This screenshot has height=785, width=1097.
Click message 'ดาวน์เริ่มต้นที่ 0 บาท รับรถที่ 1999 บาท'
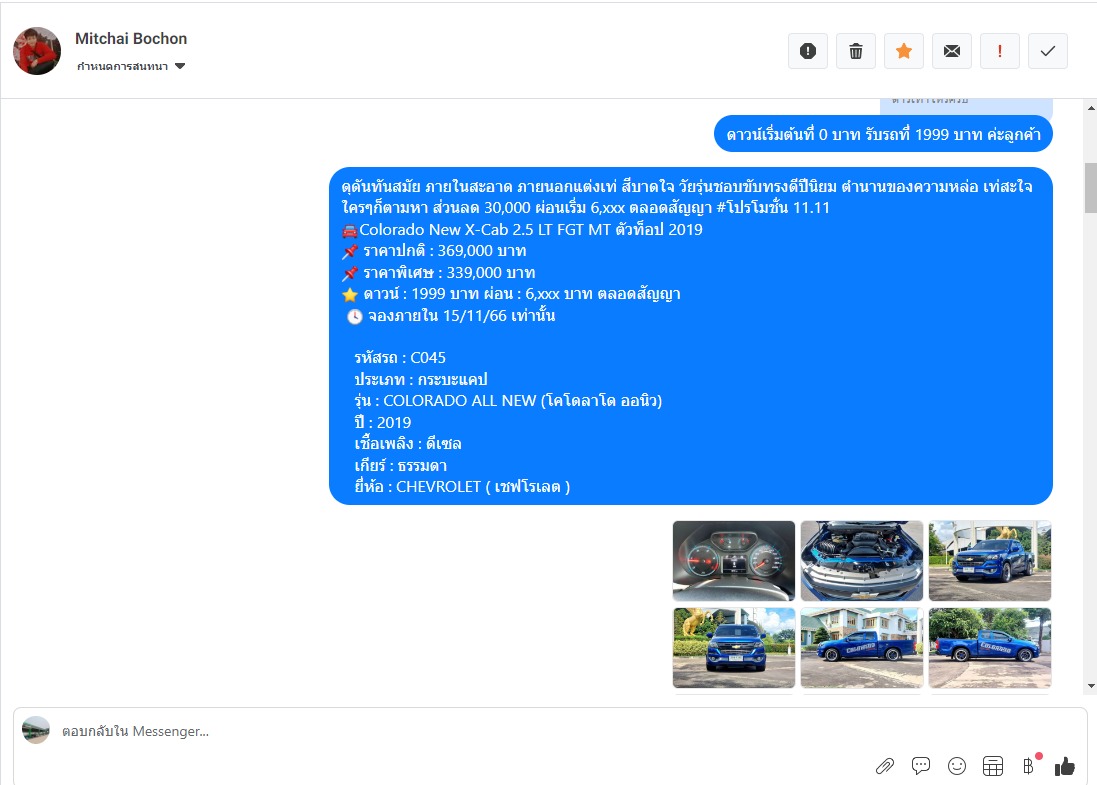883,134
